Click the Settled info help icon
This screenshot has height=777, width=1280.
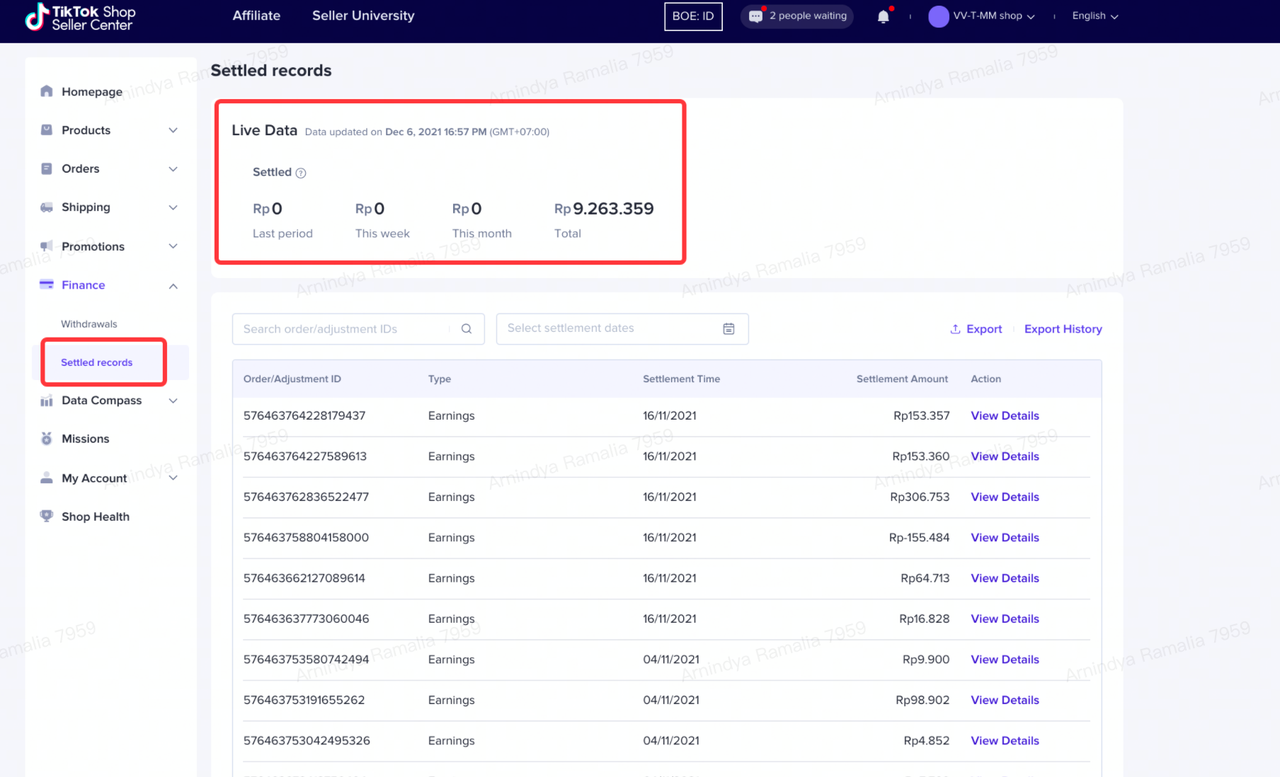[301, 173]
